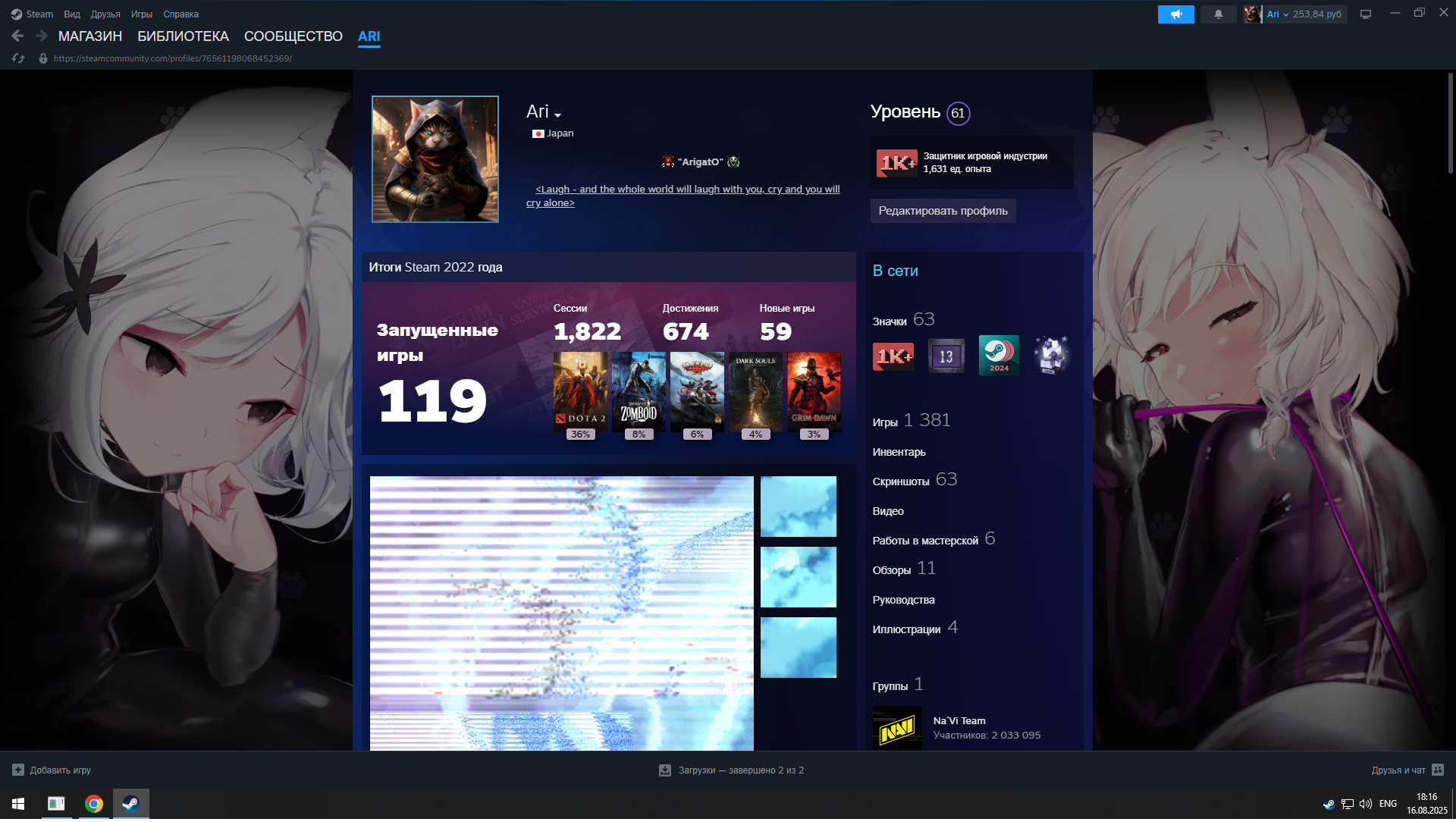Image resolution: width=1456 pixels, height=822 pixels.
Task: Open the Вид menu
Action: click(72, 14)
